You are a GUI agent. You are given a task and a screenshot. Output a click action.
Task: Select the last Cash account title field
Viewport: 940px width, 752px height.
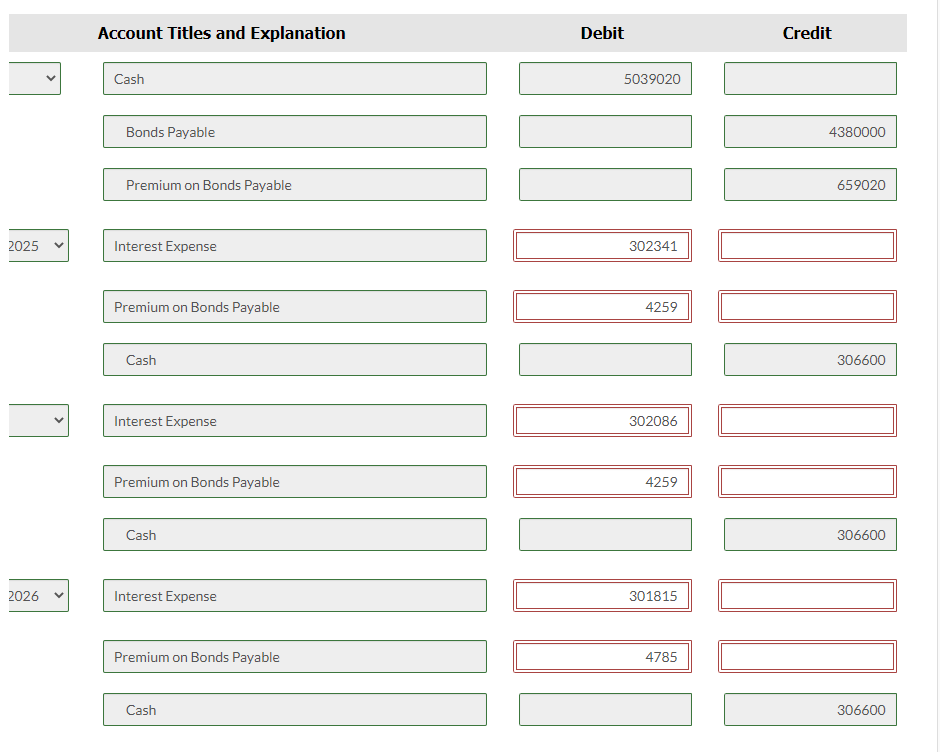pos(294,709)
